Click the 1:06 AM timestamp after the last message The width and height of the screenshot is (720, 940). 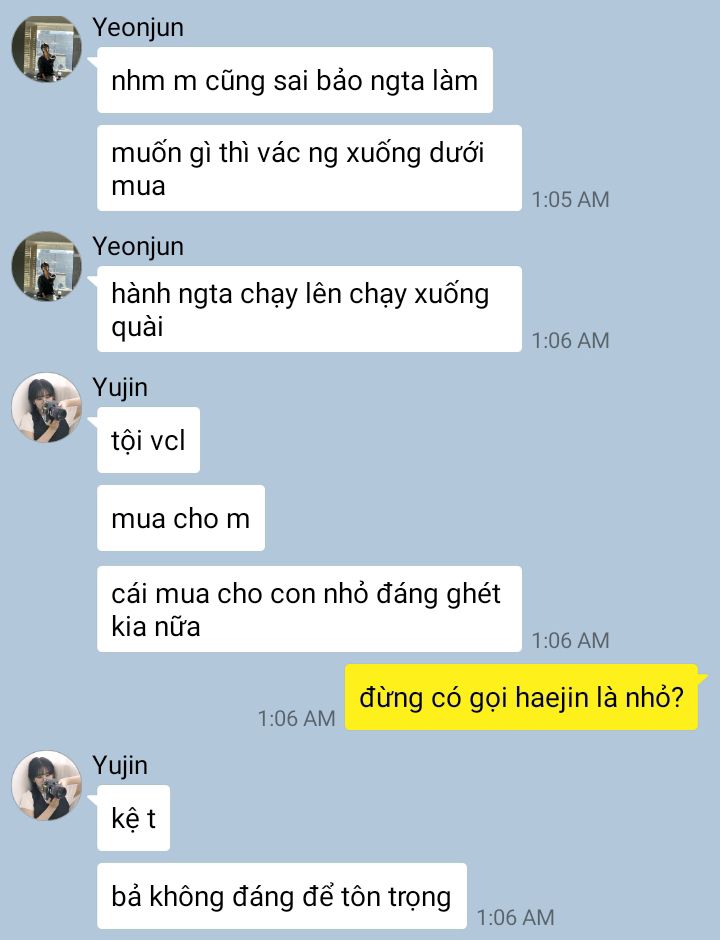[516, 917]
